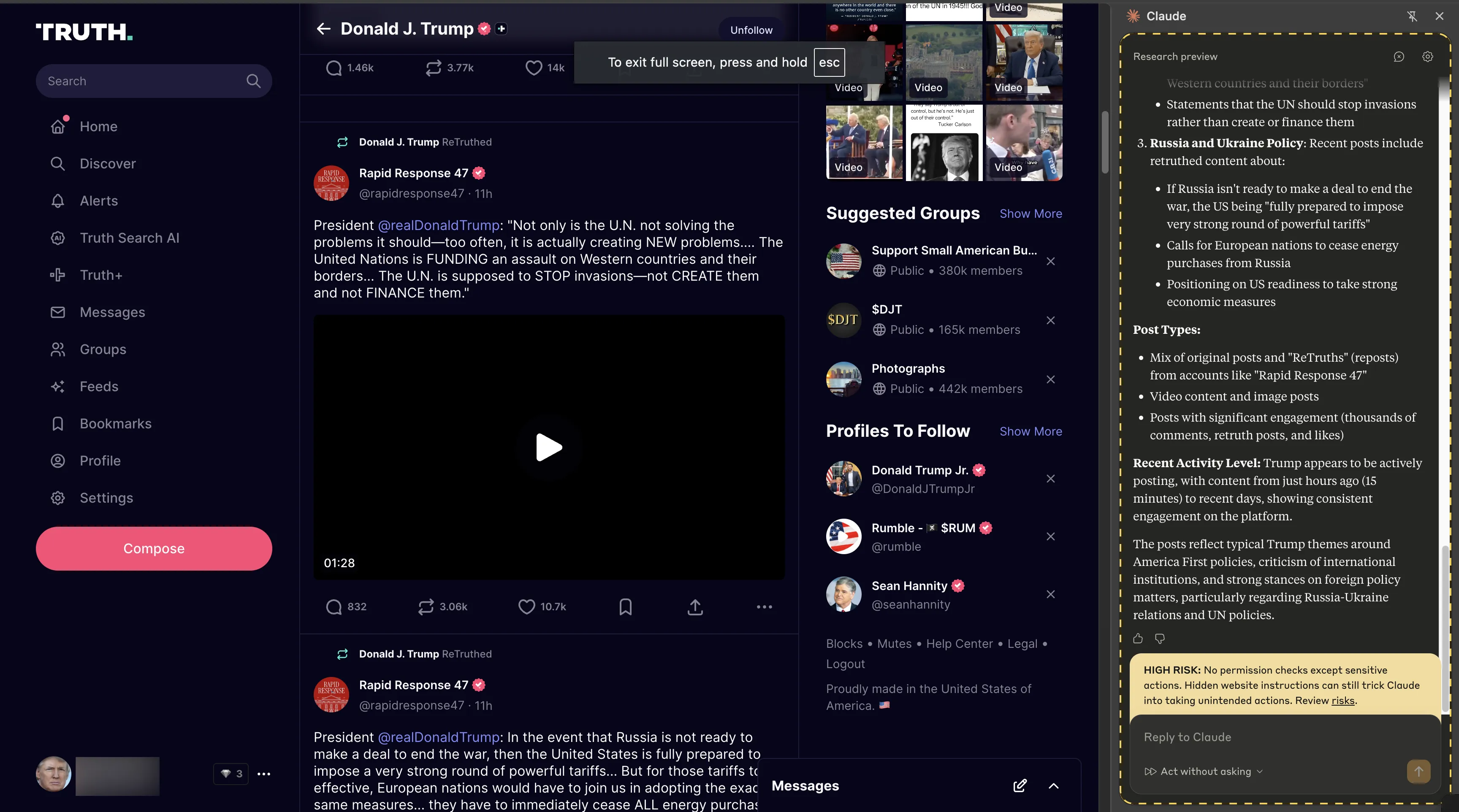Viewport: 1459px width, 812px height.
Task: Click the share icon on the U.N. video post
Action: [x=695, y=607]
